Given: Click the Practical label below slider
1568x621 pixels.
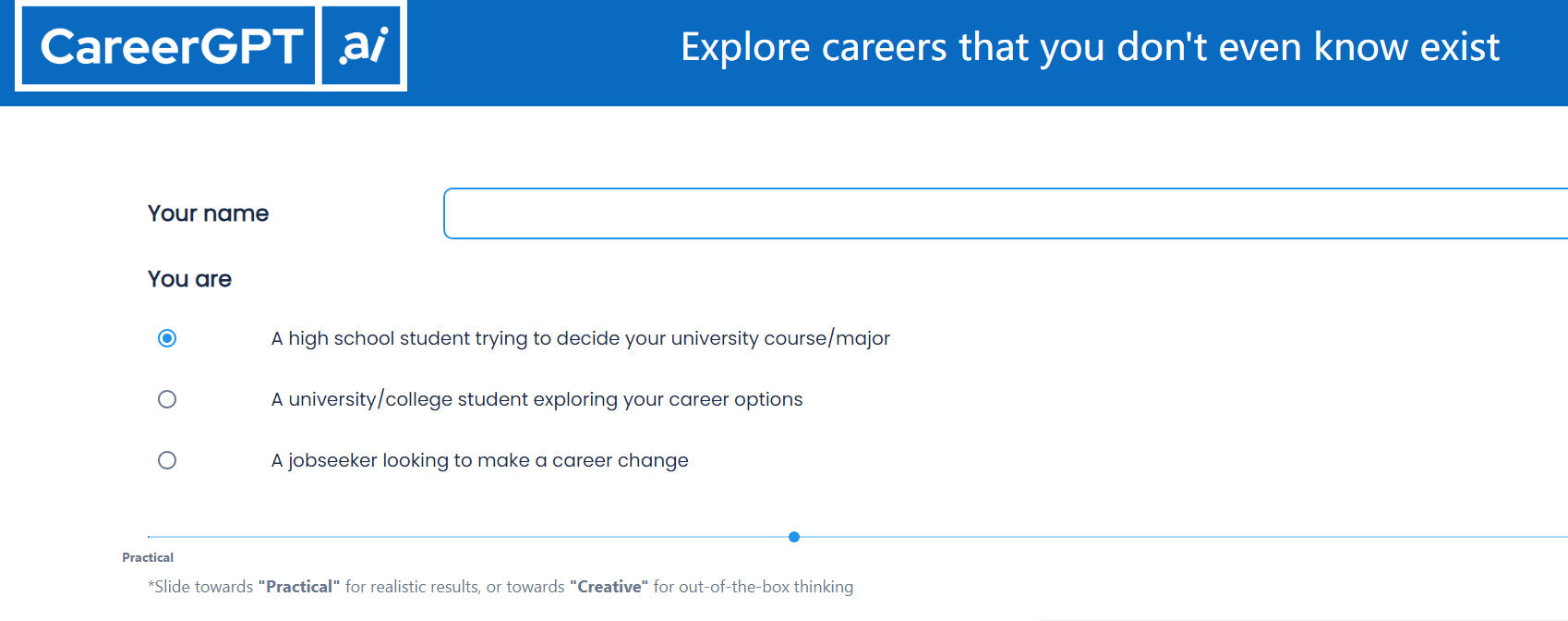Looking at the screenshot, I should click(x=148, y=557).
